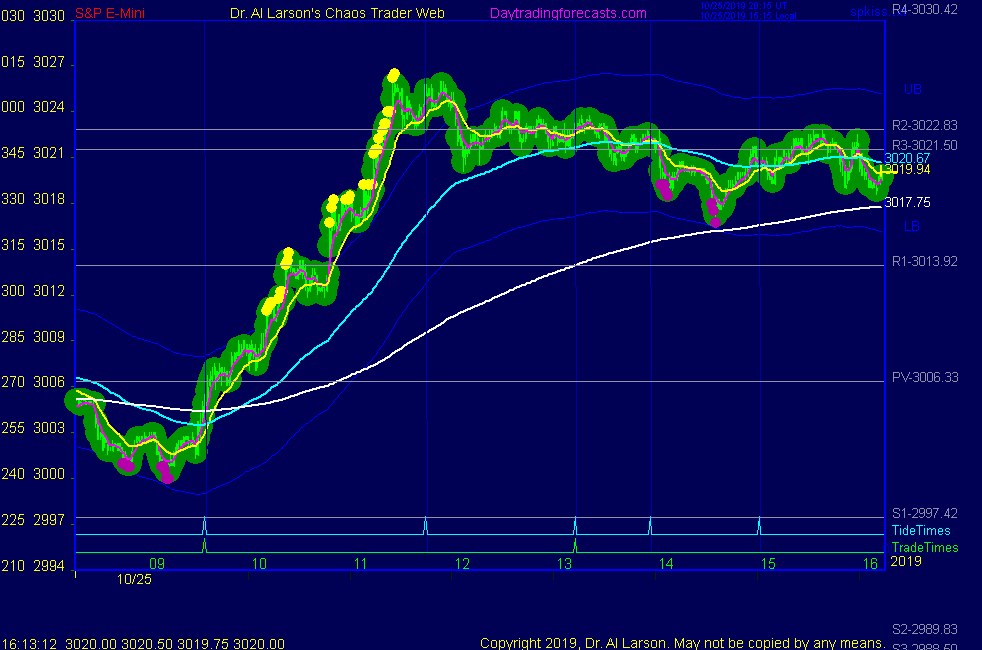
Task: Select hour 09 on the time axis
Action: click(157, 564)
